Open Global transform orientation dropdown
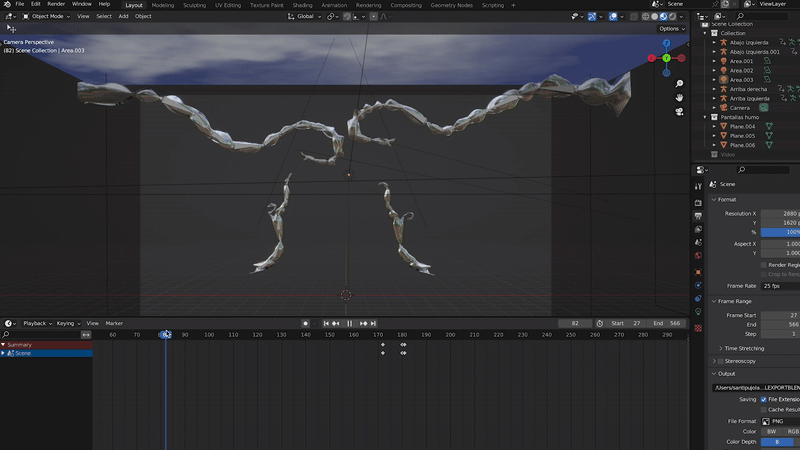This screenshot has width=800, height=450. click(x=305, y=16)
